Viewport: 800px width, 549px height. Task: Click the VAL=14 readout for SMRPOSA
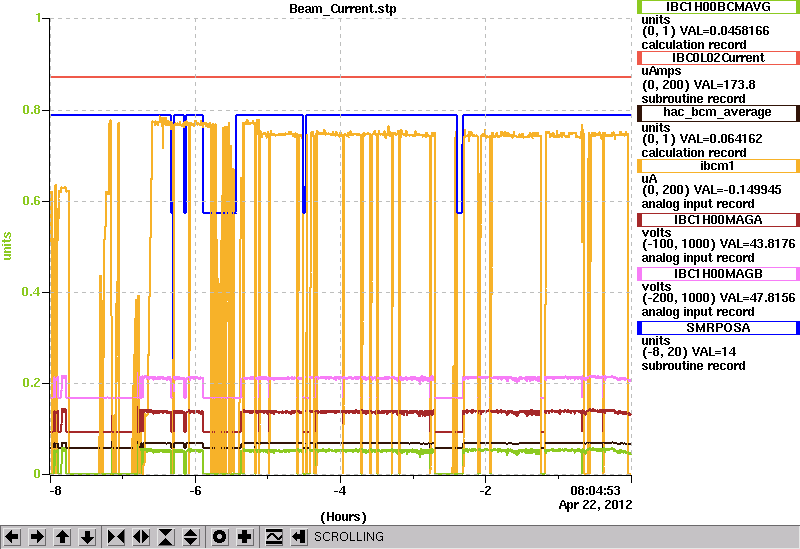coord(714,352)
